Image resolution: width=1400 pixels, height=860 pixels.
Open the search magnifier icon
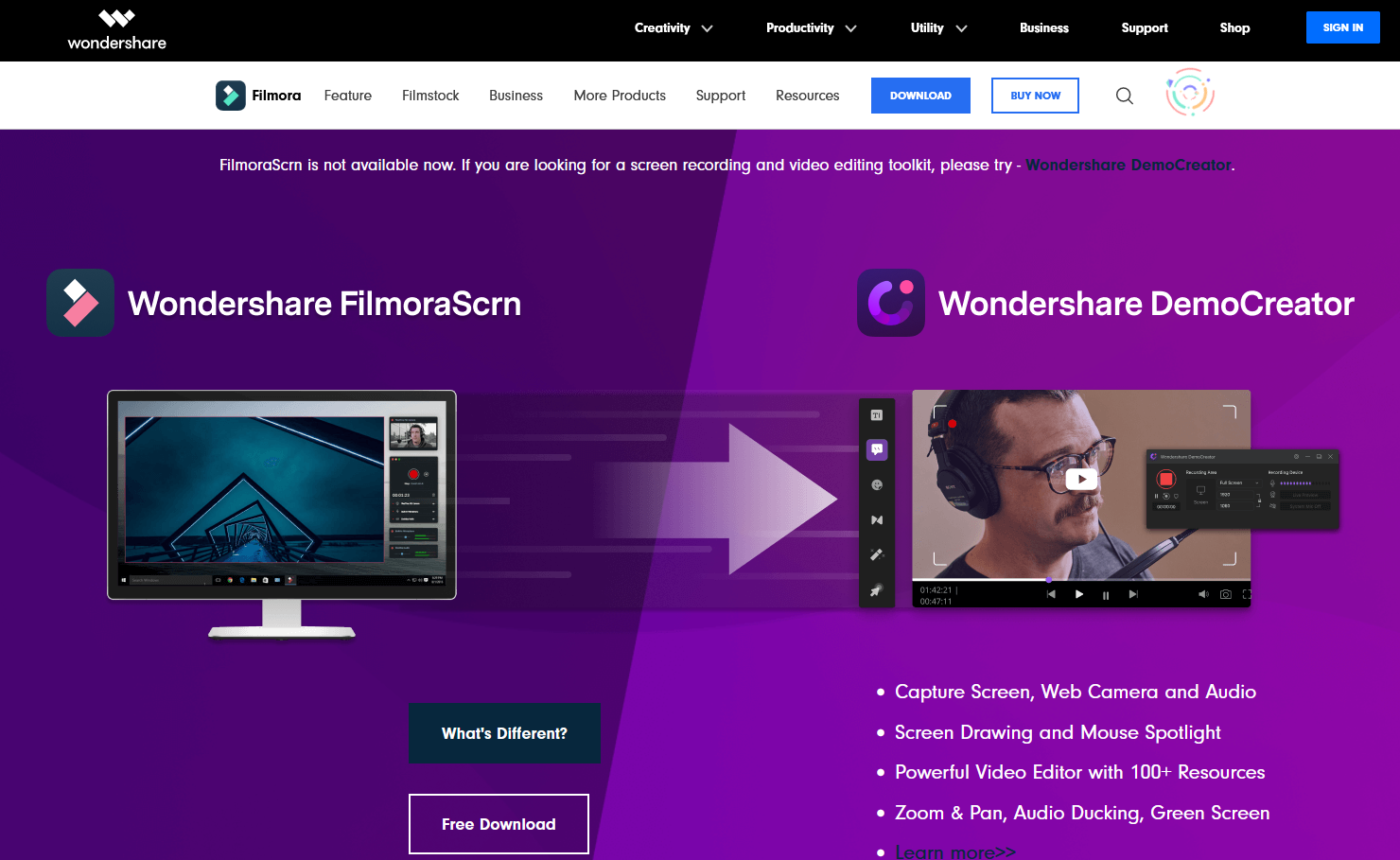(1124, 96)
